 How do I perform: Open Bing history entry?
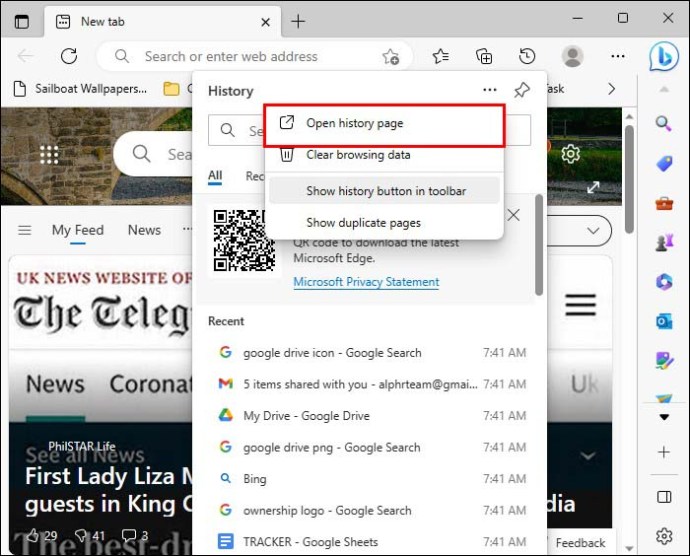372,479
